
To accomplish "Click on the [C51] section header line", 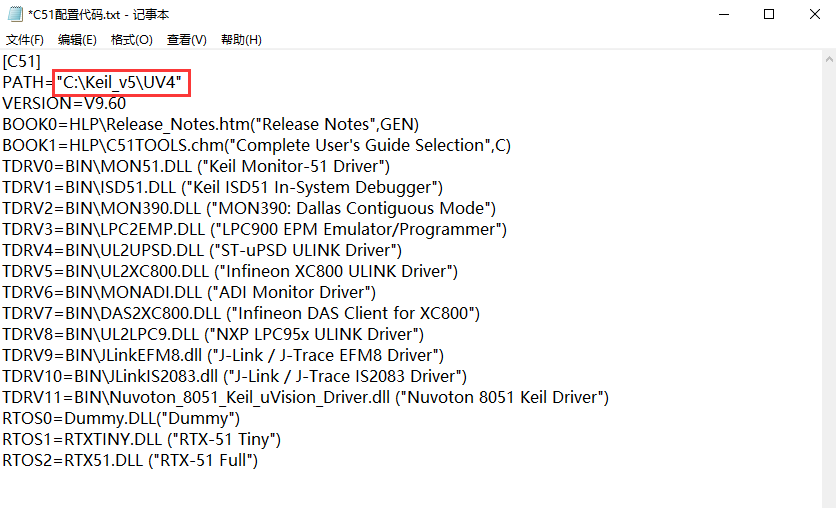I will tap(21, 61).
